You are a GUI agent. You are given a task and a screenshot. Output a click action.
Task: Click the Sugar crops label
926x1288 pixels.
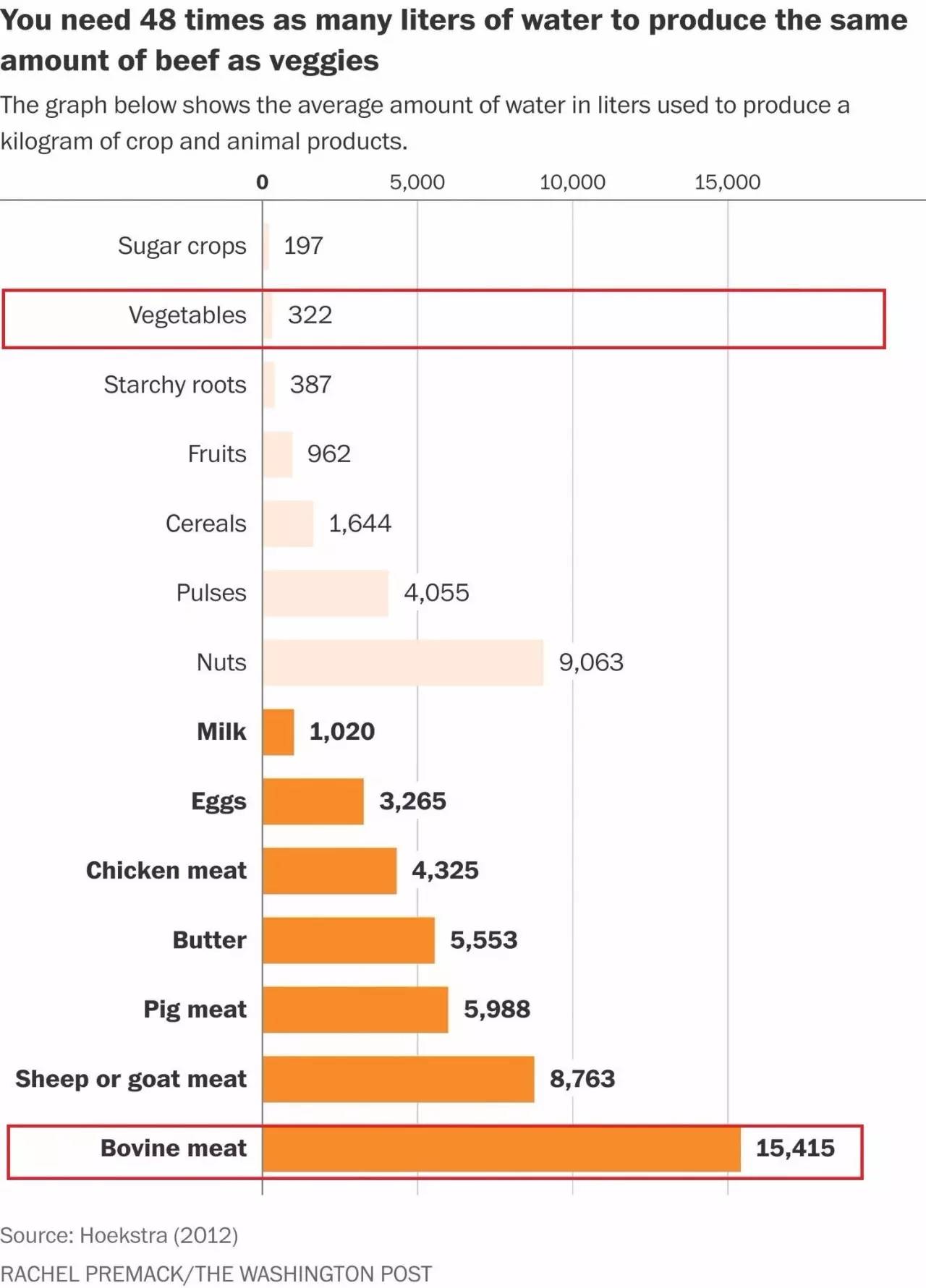click(x=182, y=246)
